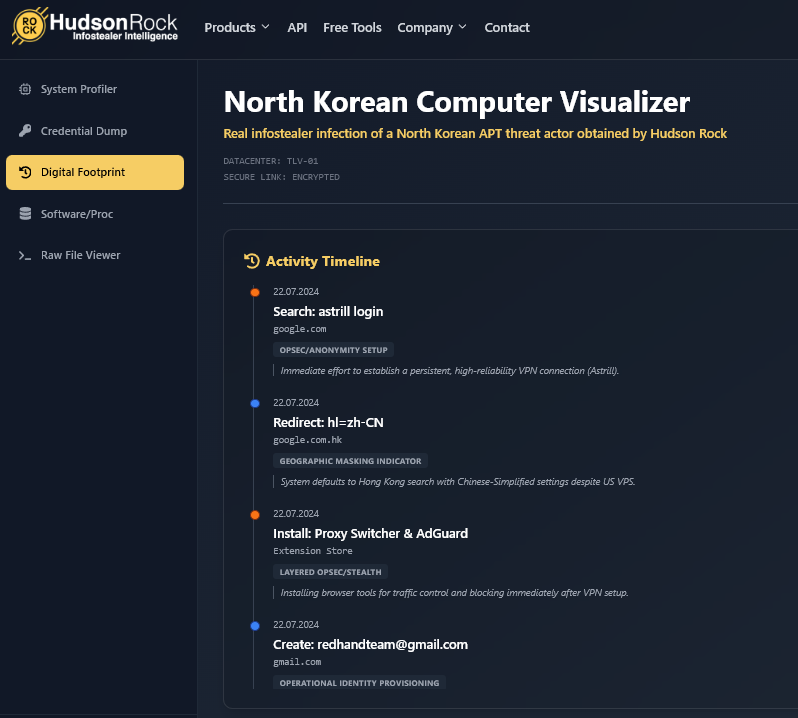798x718 pixels.
Task: Select the Digital Footprint tab
Action: click(x=95, y=173)
